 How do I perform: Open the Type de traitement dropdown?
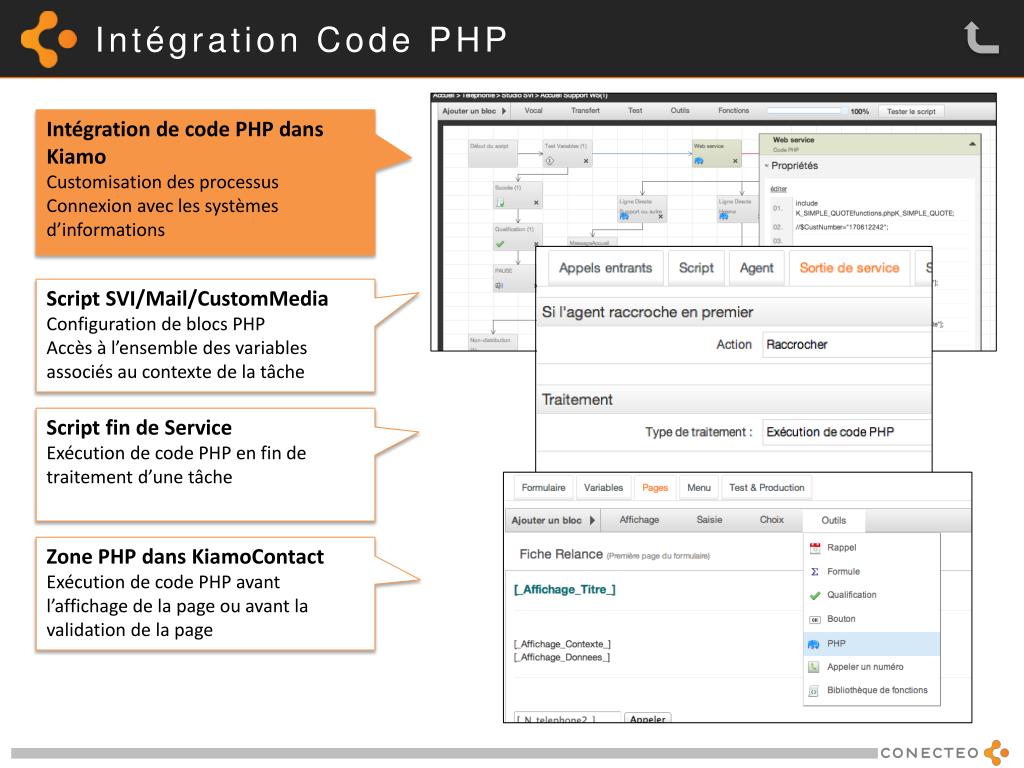click(x=846, y=432)
